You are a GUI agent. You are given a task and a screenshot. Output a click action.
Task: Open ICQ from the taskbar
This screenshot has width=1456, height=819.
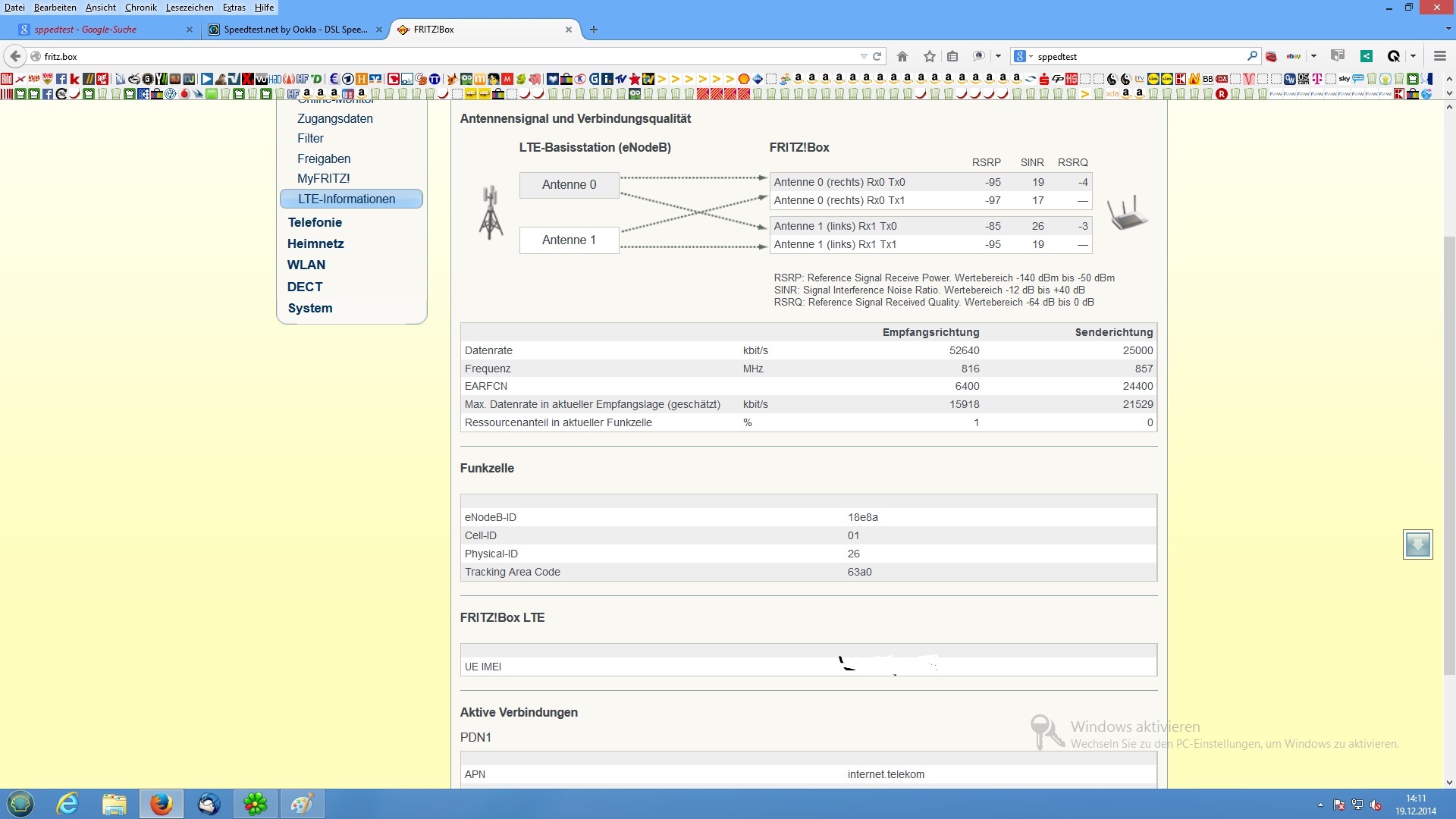point(256,804)
